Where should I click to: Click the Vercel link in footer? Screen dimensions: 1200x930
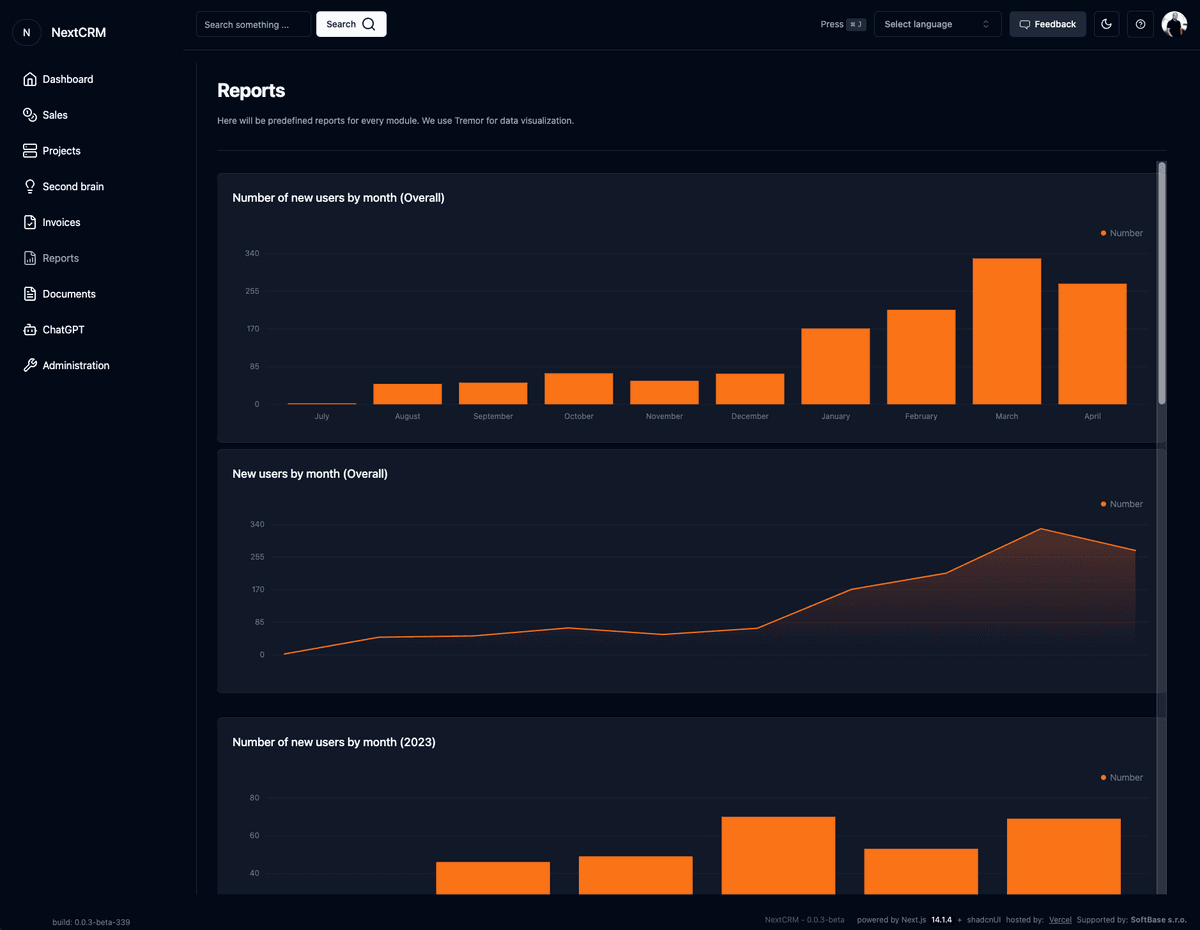[x=1060, y=919]
